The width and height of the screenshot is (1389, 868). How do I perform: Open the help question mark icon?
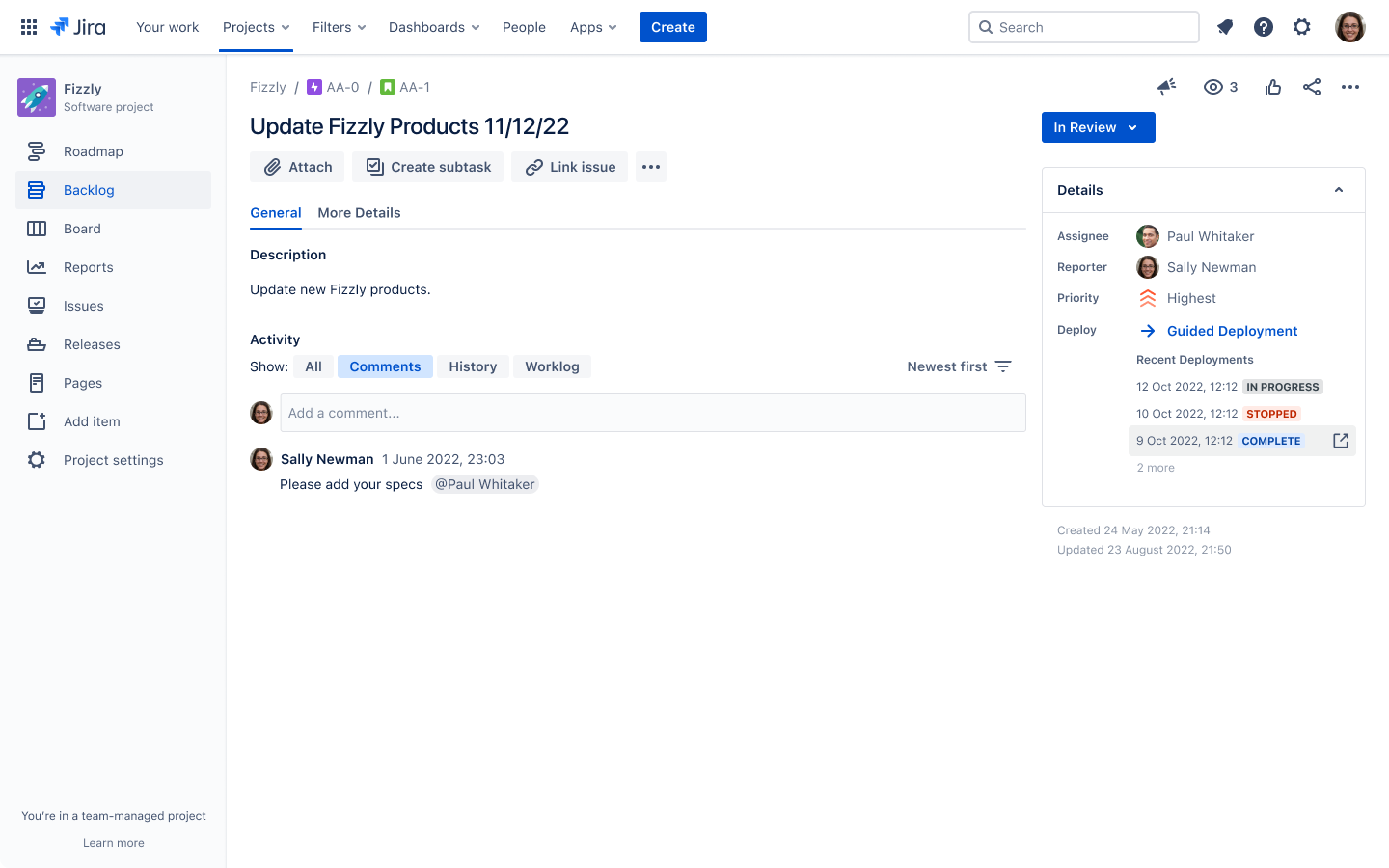1264,27
